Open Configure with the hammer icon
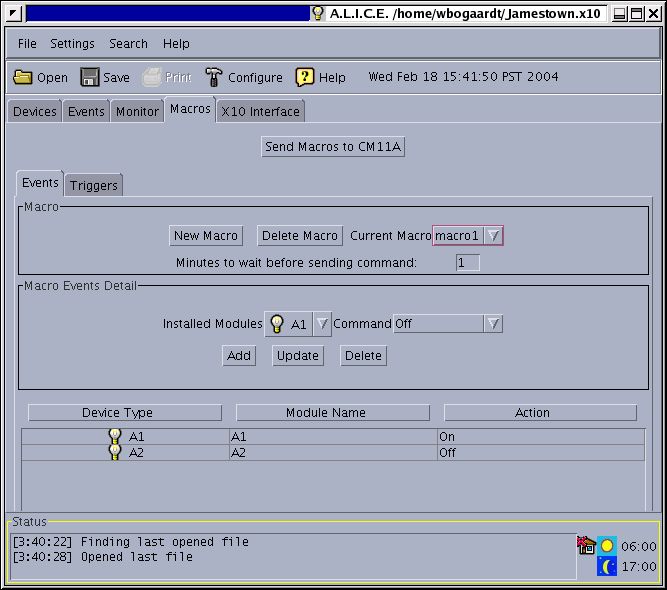The width and height of the screenshot is (667, 590). (x=214, y=77)
